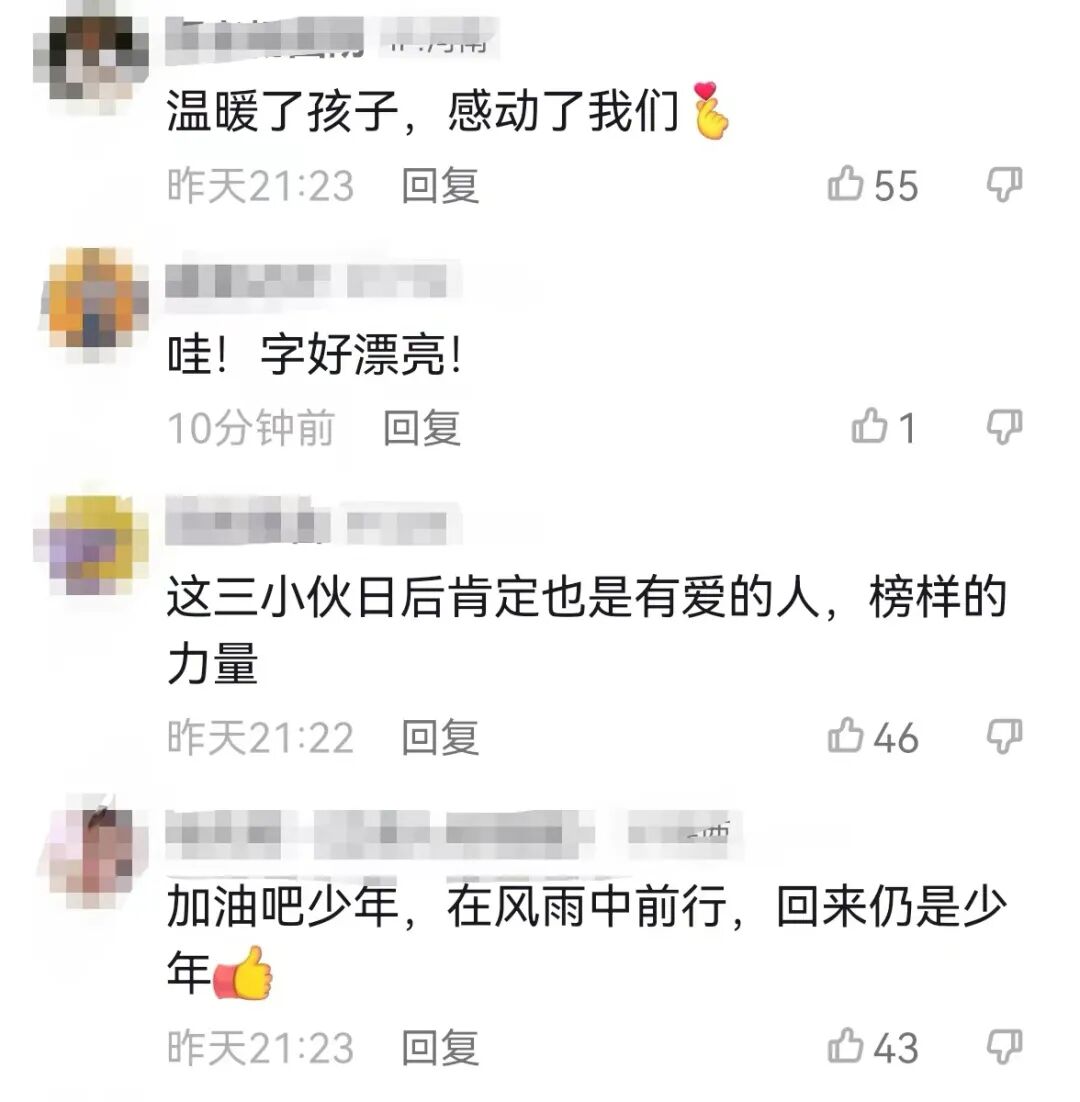Viewport: 1080px width, 1102px height.
Task: Select the comment text '加油吧少年，在风雨中前行'
Action: pyautogui.click(x=447, y=907)
